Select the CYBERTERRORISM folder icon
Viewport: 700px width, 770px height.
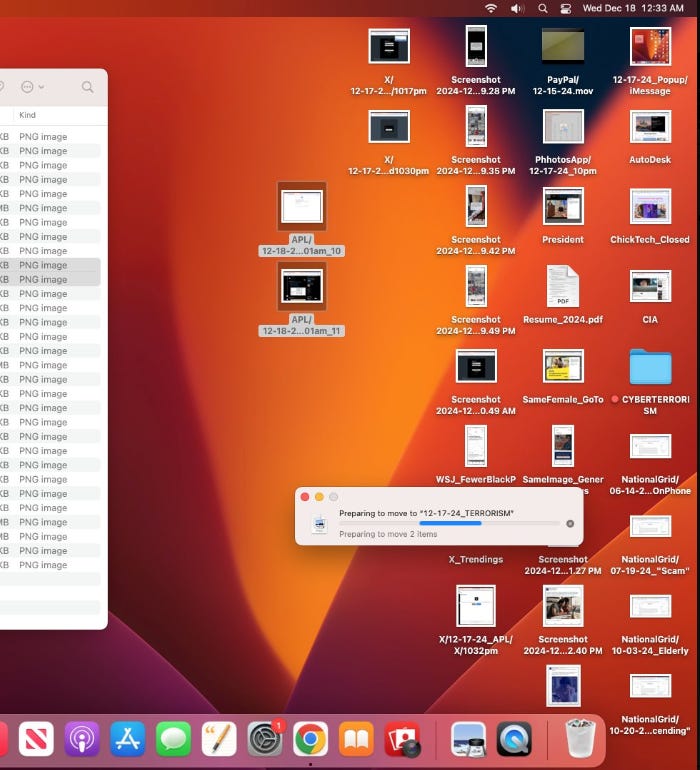650,366
